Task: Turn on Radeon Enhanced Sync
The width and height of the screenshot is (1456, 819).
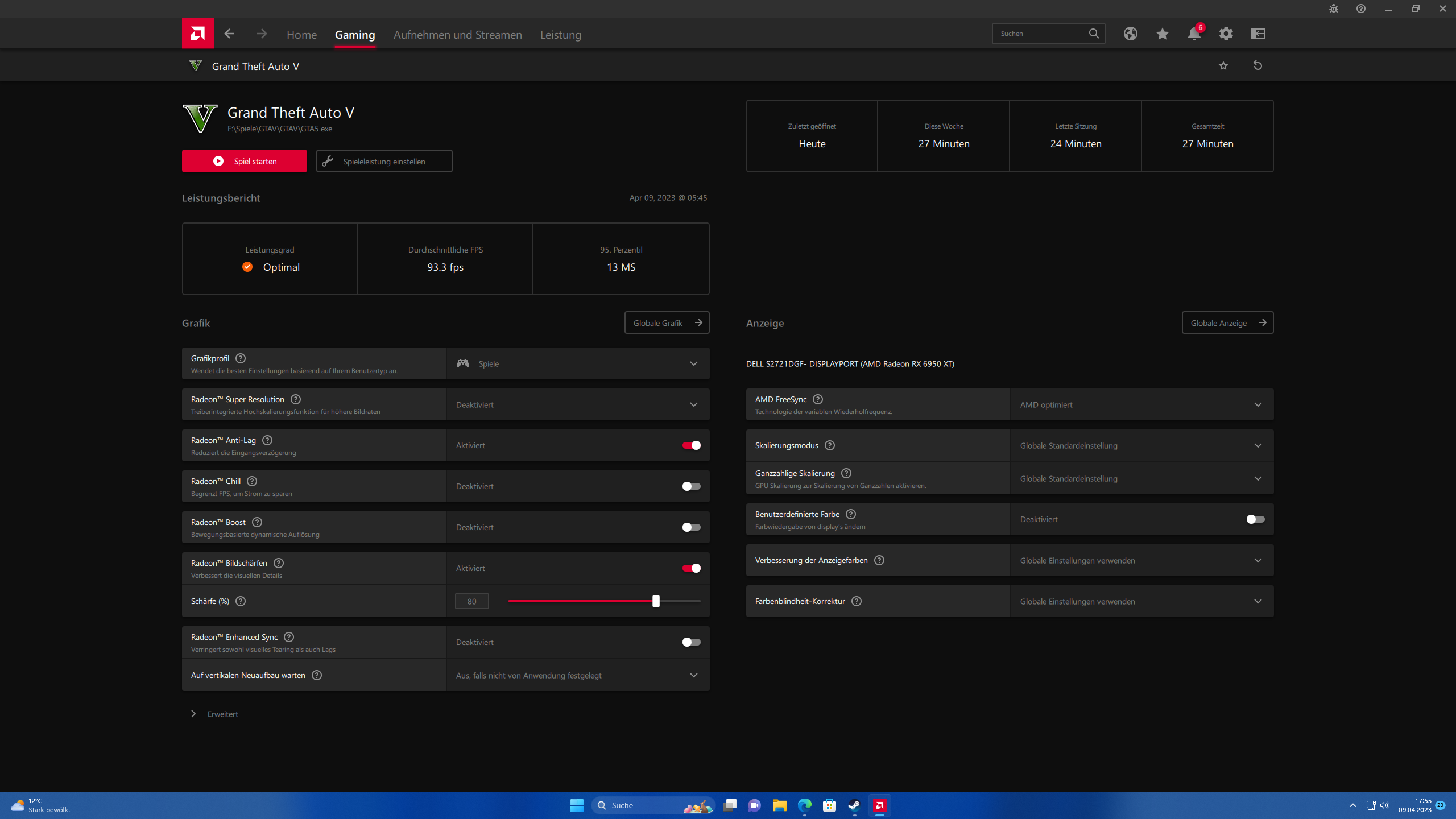Action: tap(691, 642)
